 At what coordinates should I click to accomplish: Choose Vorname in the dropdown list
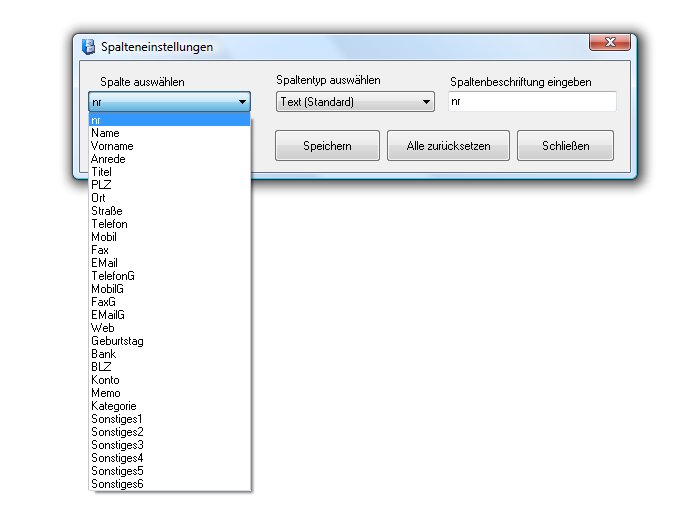[111, 146]
